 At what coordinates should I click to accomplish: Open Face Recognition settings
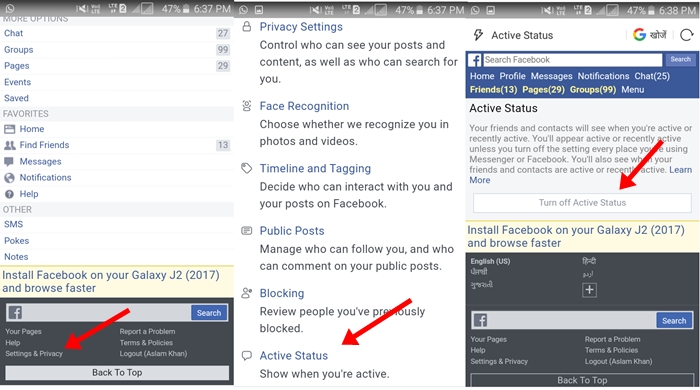[x=304, y=106]
